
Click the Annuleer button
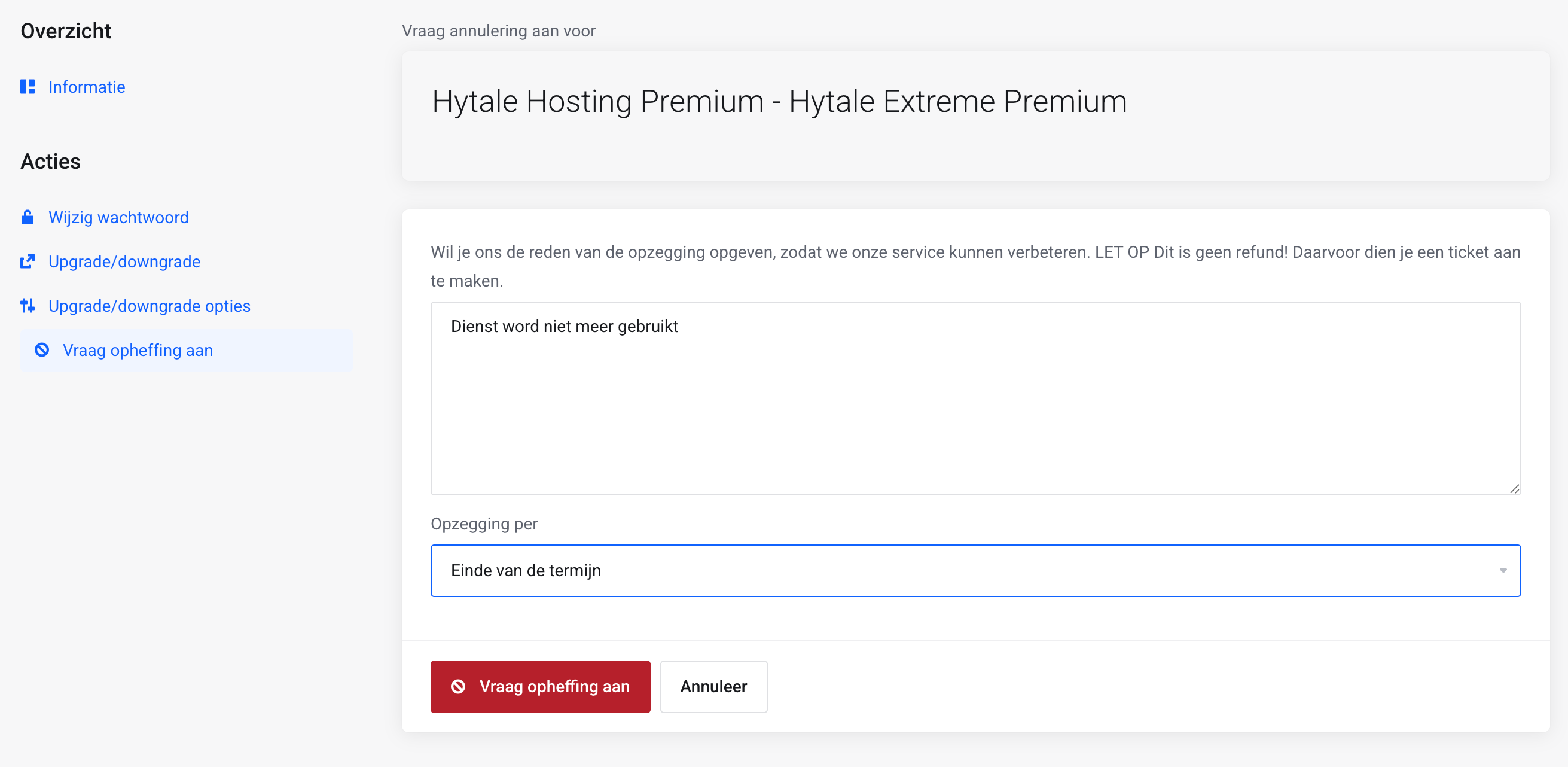click(713, 687)
